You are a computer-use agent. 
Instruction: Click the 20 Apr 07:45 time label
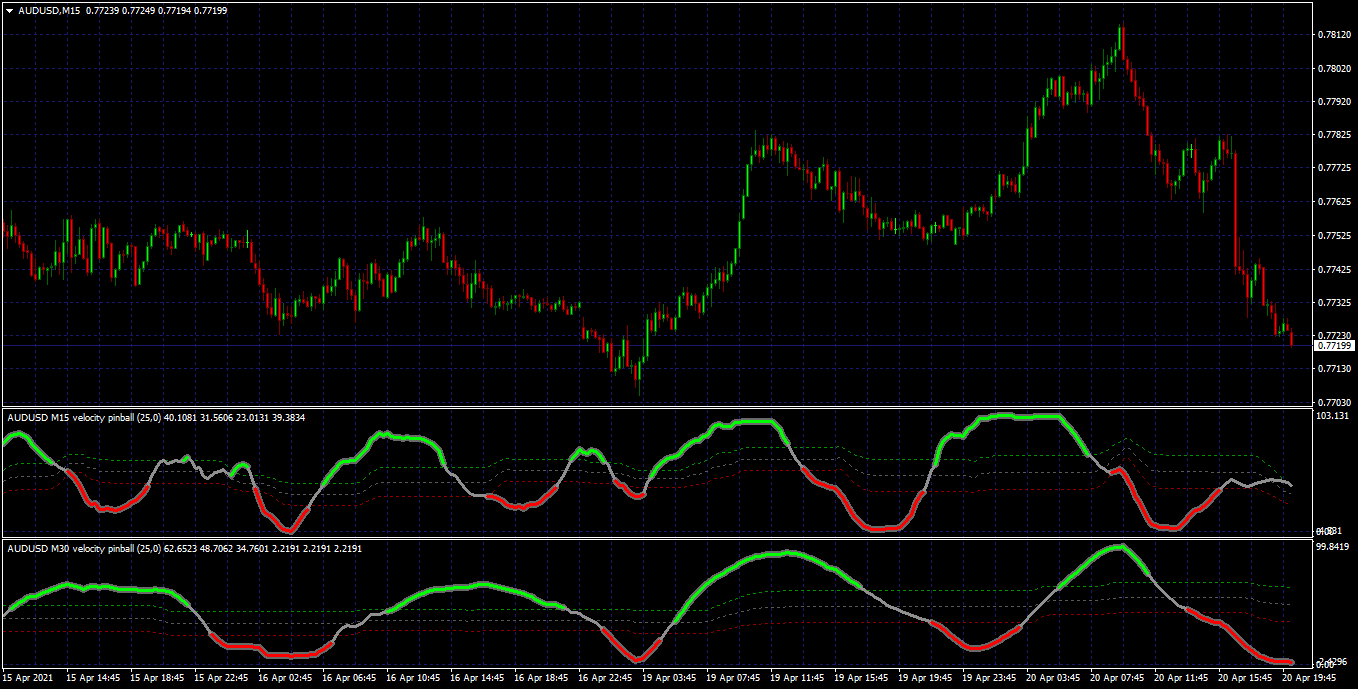coord(1117,677)
